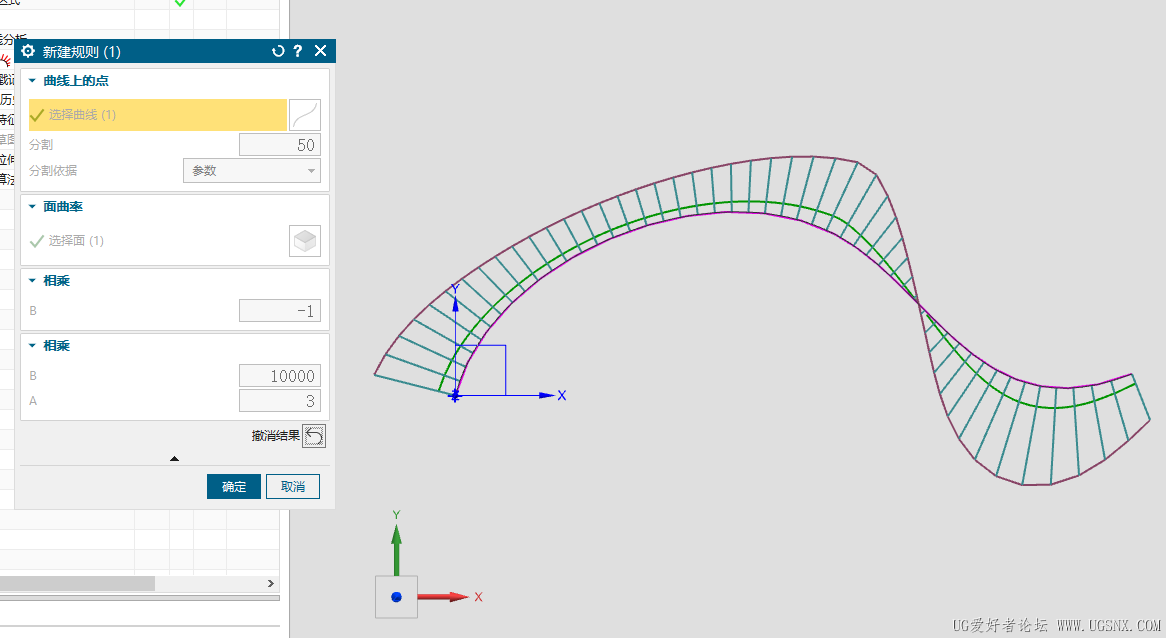The image size is (1166, 638).
Task: Click the horizontal scrollbar thumb in left panel
Action: coord(77,584)
